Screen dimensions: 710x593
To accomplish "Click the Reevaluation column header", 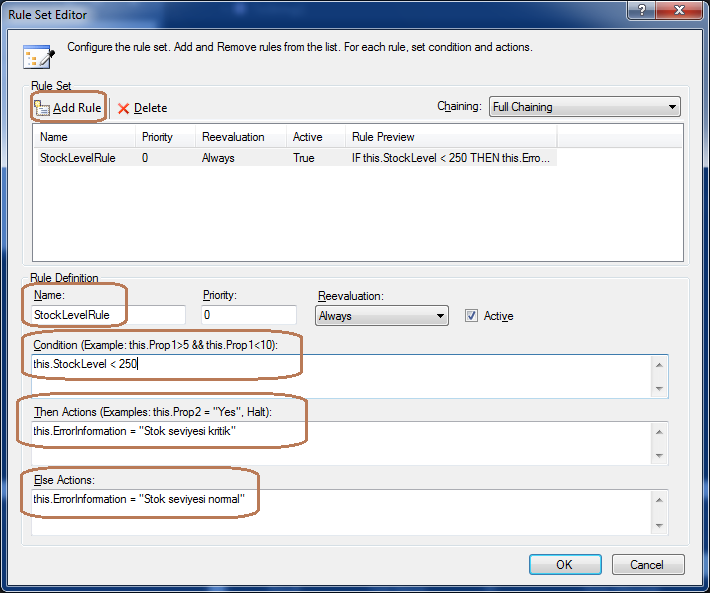I will tap(240, 137).
